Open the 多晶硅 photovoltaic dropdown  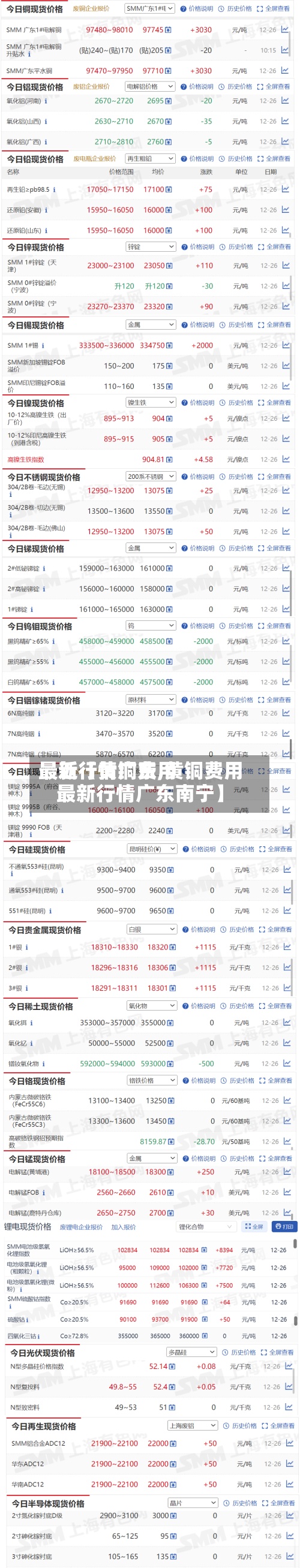pyautogui.click(x=192, y=1352)
